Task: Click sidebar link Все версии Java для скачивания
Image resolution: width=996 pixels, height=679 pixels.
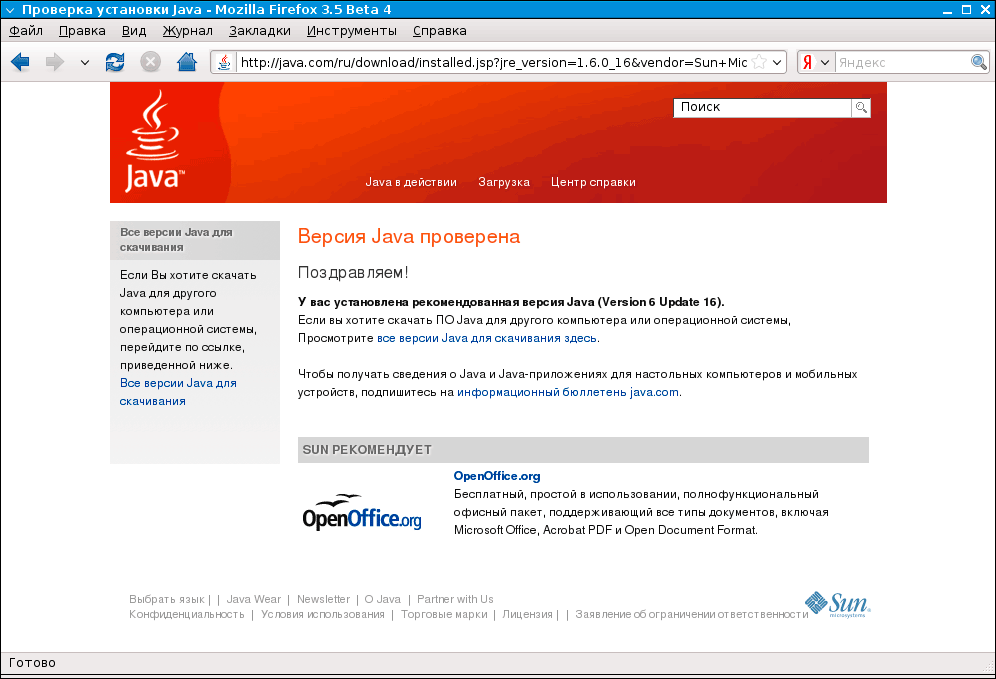Action: (178, 392)
